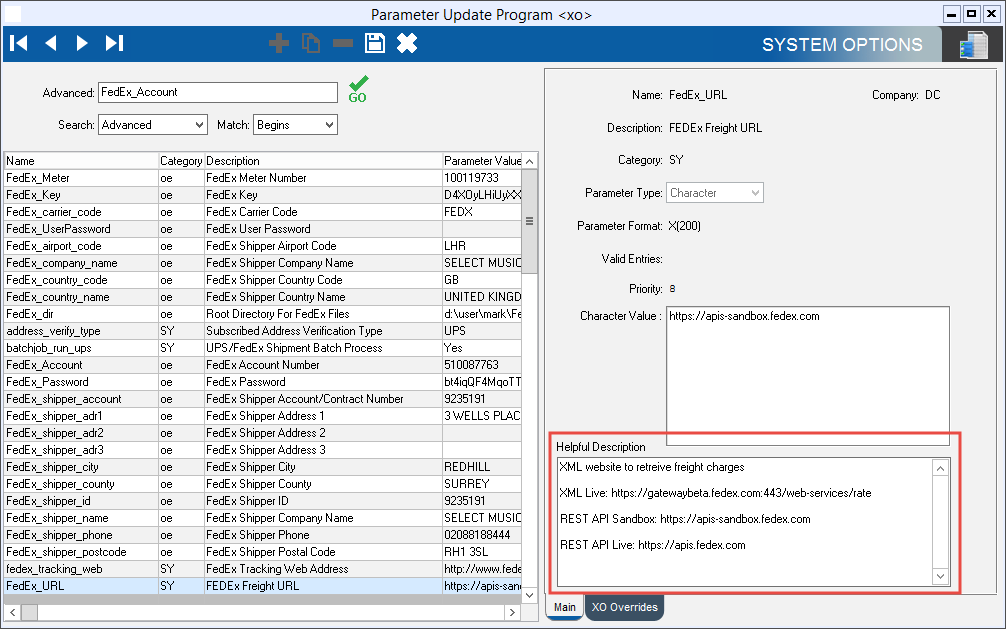This screenshot has width=1006, height=629.
Task: Click the last record navigation icon
Action: click(x=113, y=43)
